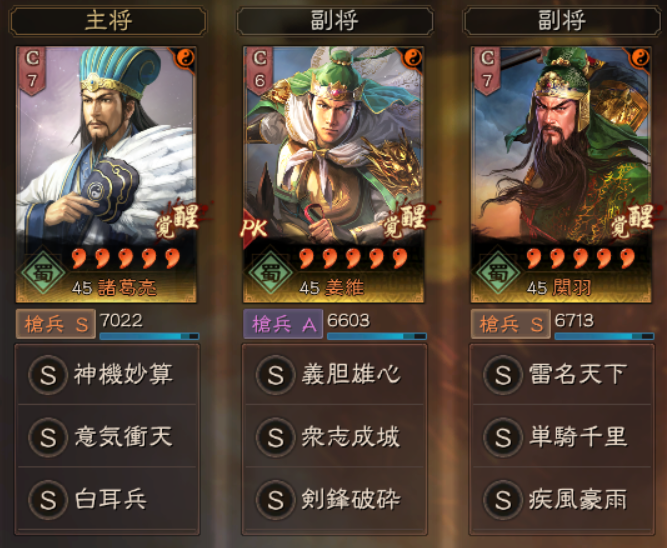Click the yin-yang icon on 諸葛亮's card
Image resolution: width=667 pixels, height=548 pixels.
185,57
